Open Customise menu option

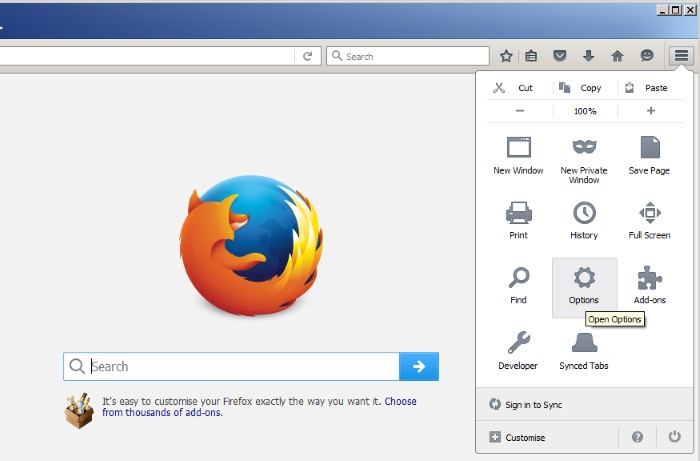(547, 437)
